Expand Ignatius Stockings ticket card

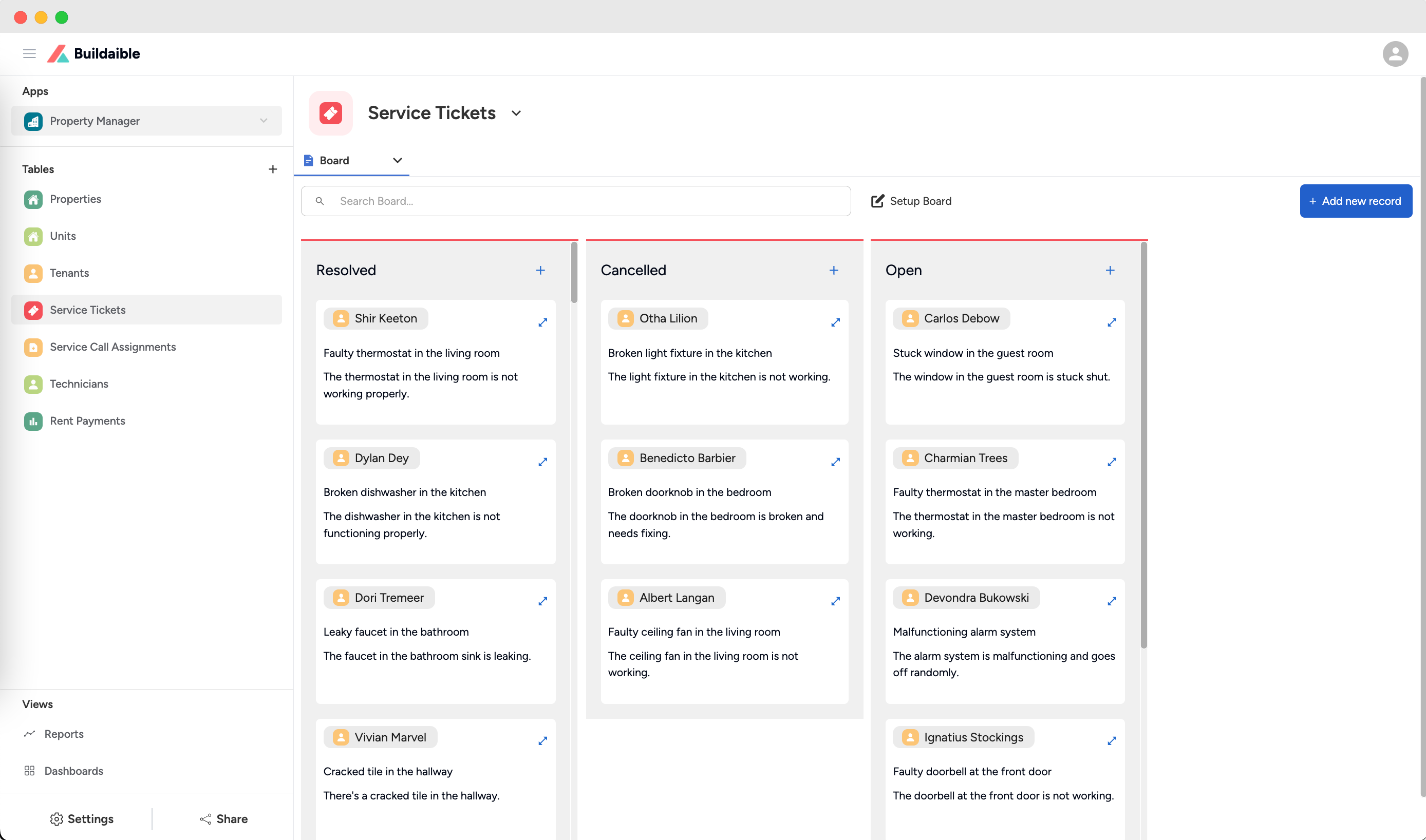pos(1112,740)
